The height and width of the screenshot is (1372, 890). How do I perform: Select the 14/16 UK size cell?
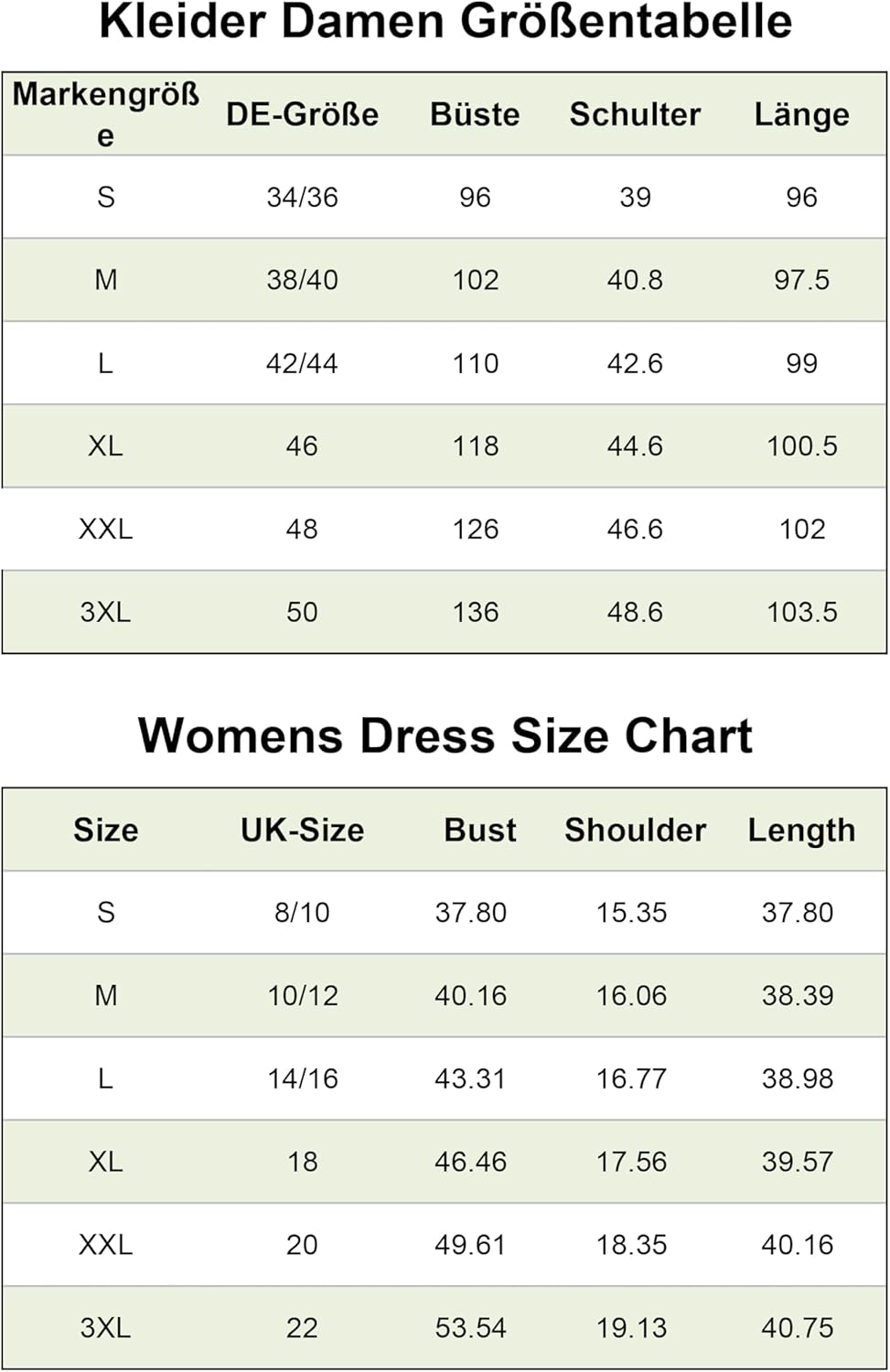point(302,1078)
